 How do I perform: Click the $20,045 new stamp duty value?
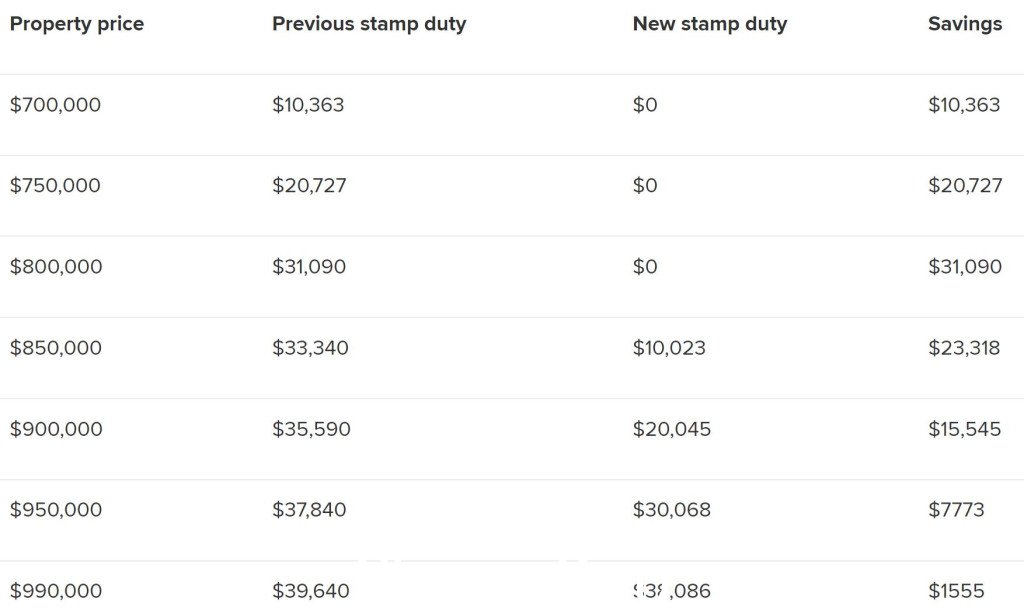pyautogui.click(x=672, y=429)
